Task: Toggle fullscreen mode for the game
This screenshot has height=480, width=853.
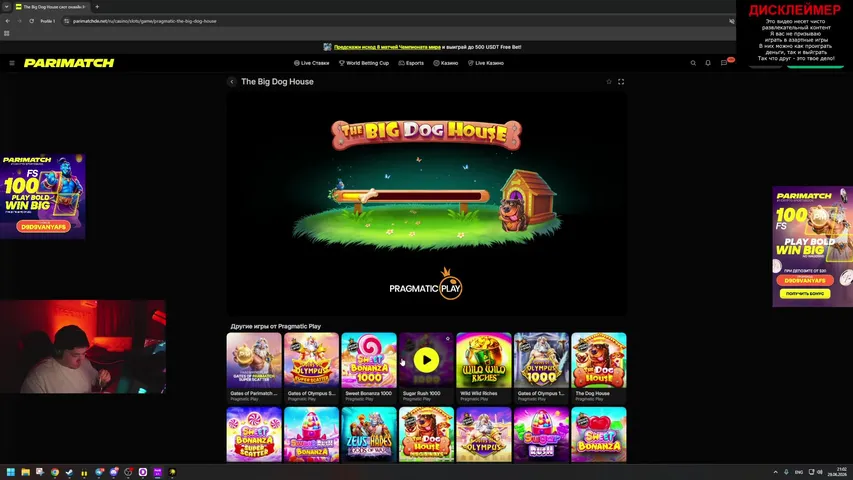Action: tap(621, 82)
